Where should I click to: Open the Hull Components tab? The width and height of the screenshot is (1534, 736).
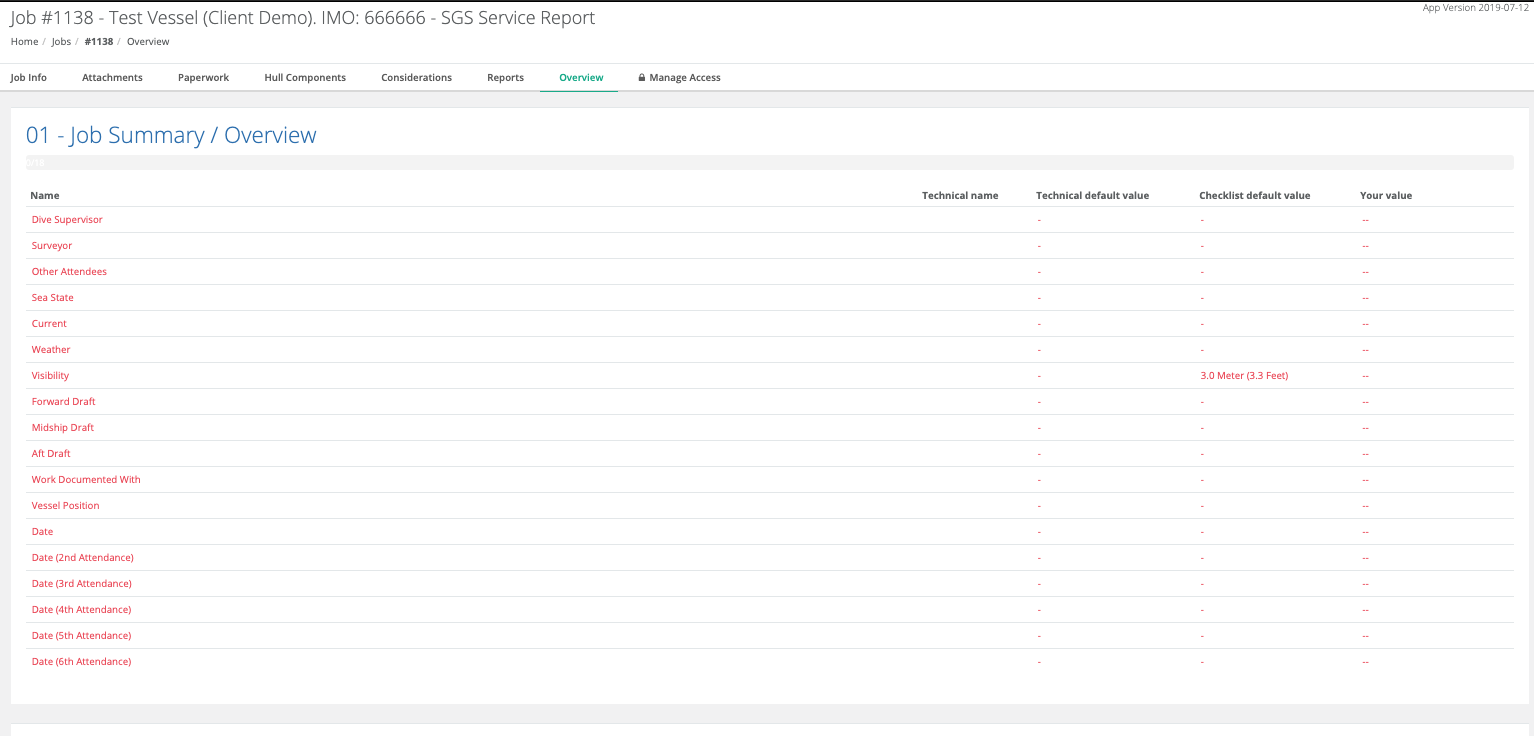(304, 77)
